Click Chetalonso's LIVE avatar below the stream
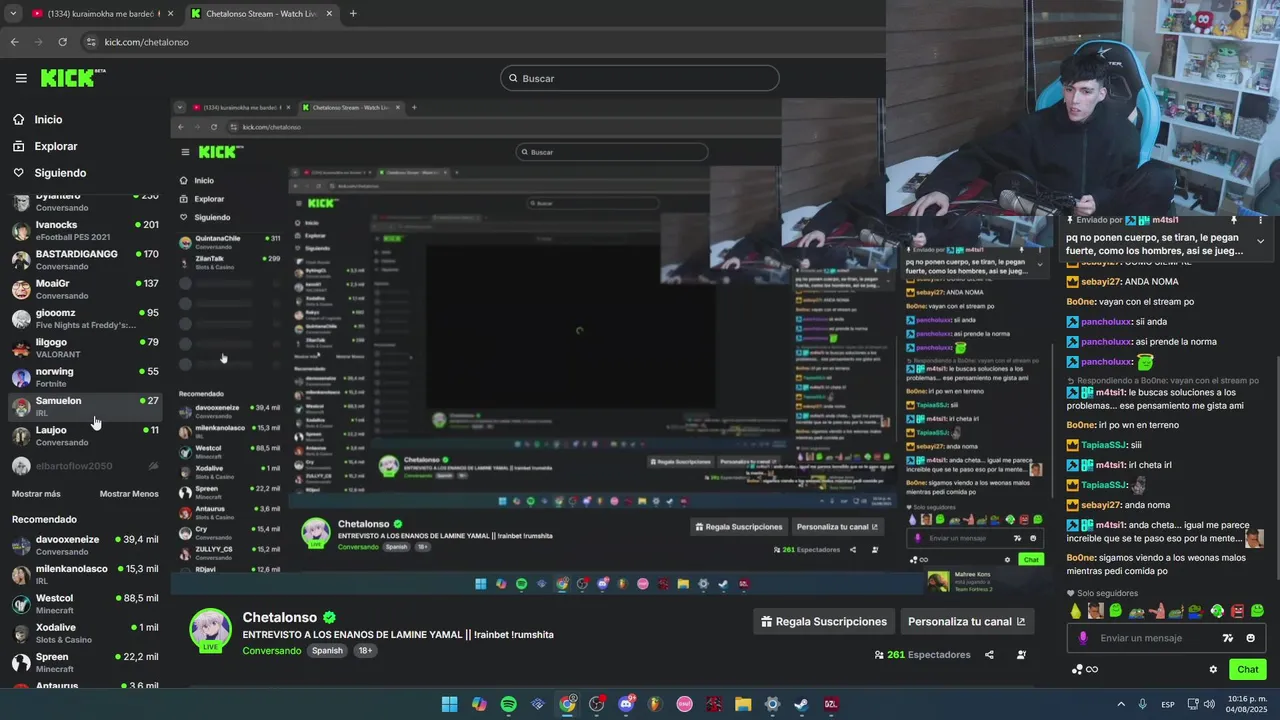 [211, 630]
